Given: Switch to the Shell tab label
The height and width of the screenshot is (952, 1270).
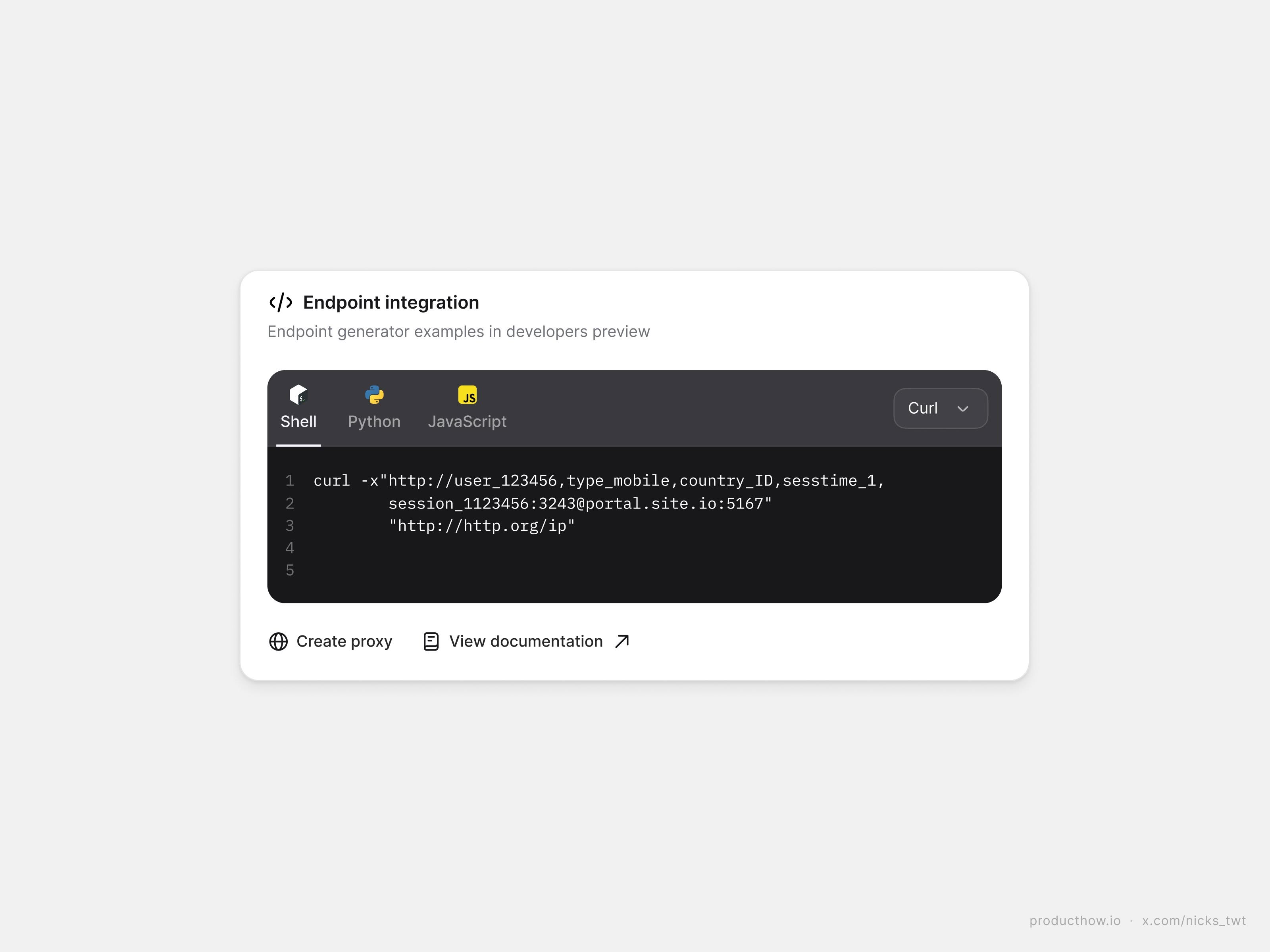Looking at the screenshot, I should (298, 422).
